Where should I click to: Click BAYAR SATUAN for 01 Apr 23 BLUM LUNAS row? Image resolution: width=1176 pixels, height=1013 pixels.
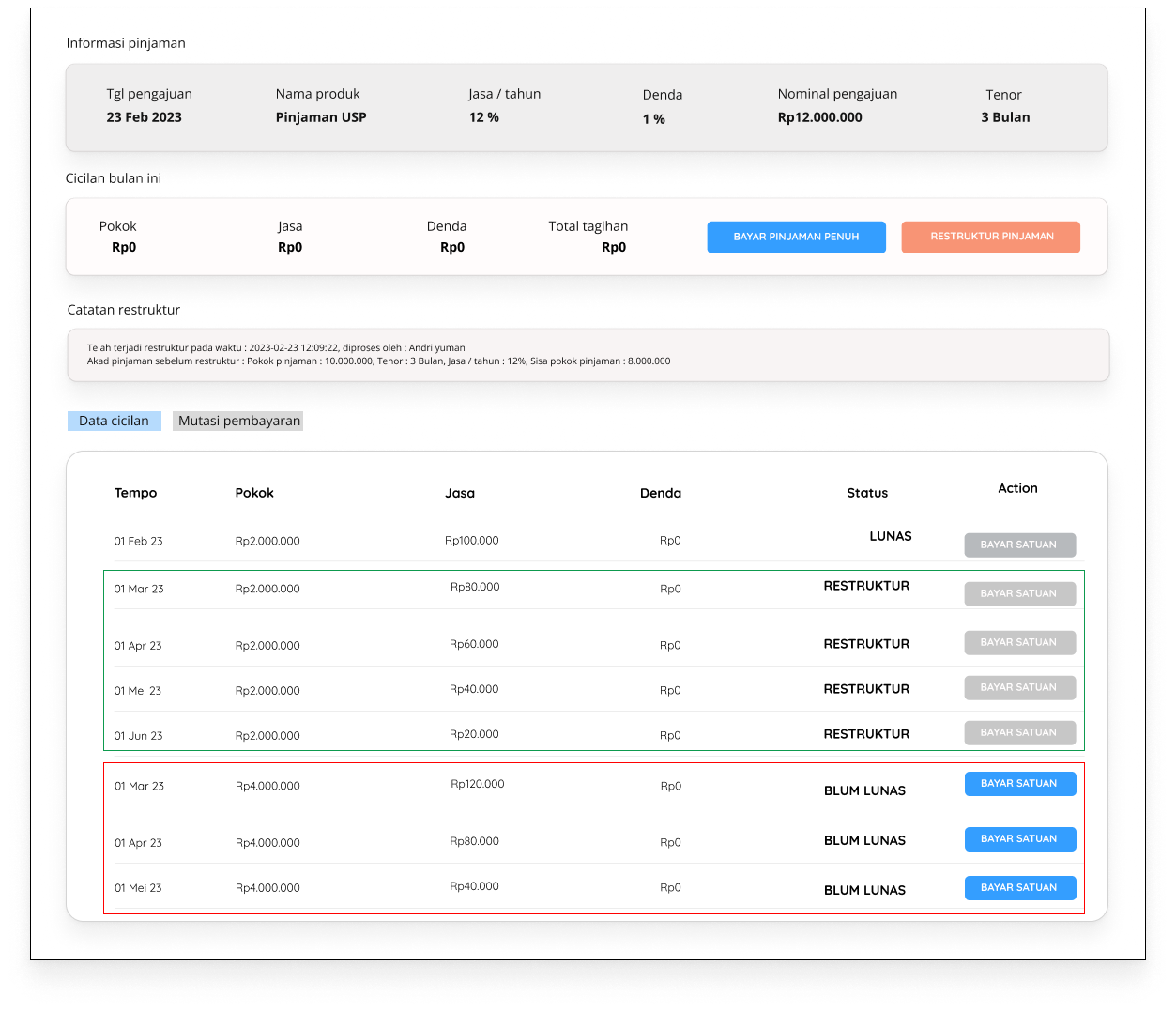(1019, 838)
